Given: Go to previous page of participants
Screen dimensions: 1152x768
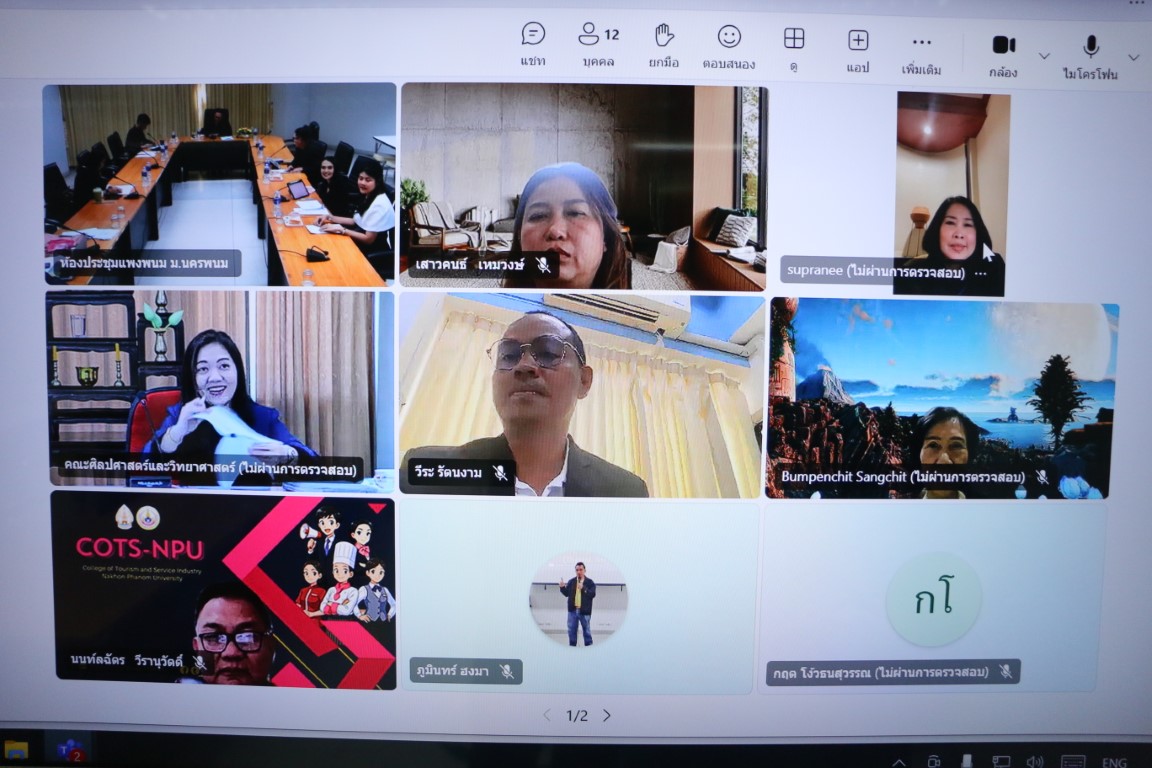Looking at the screenshot, I should pyautogui.click(x=546, y=715).
